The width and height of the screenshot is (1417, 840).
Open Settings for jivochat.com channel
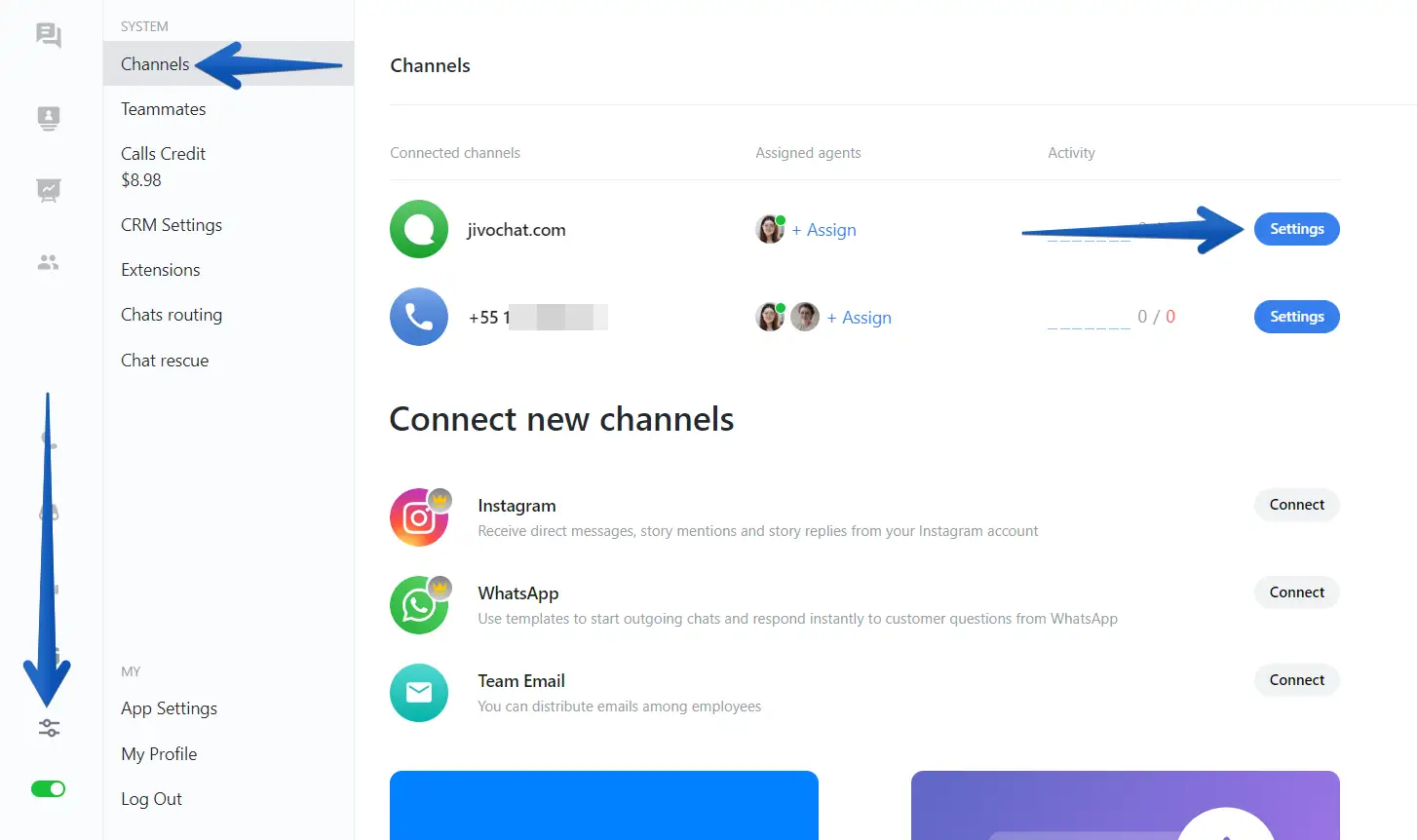1296,229
